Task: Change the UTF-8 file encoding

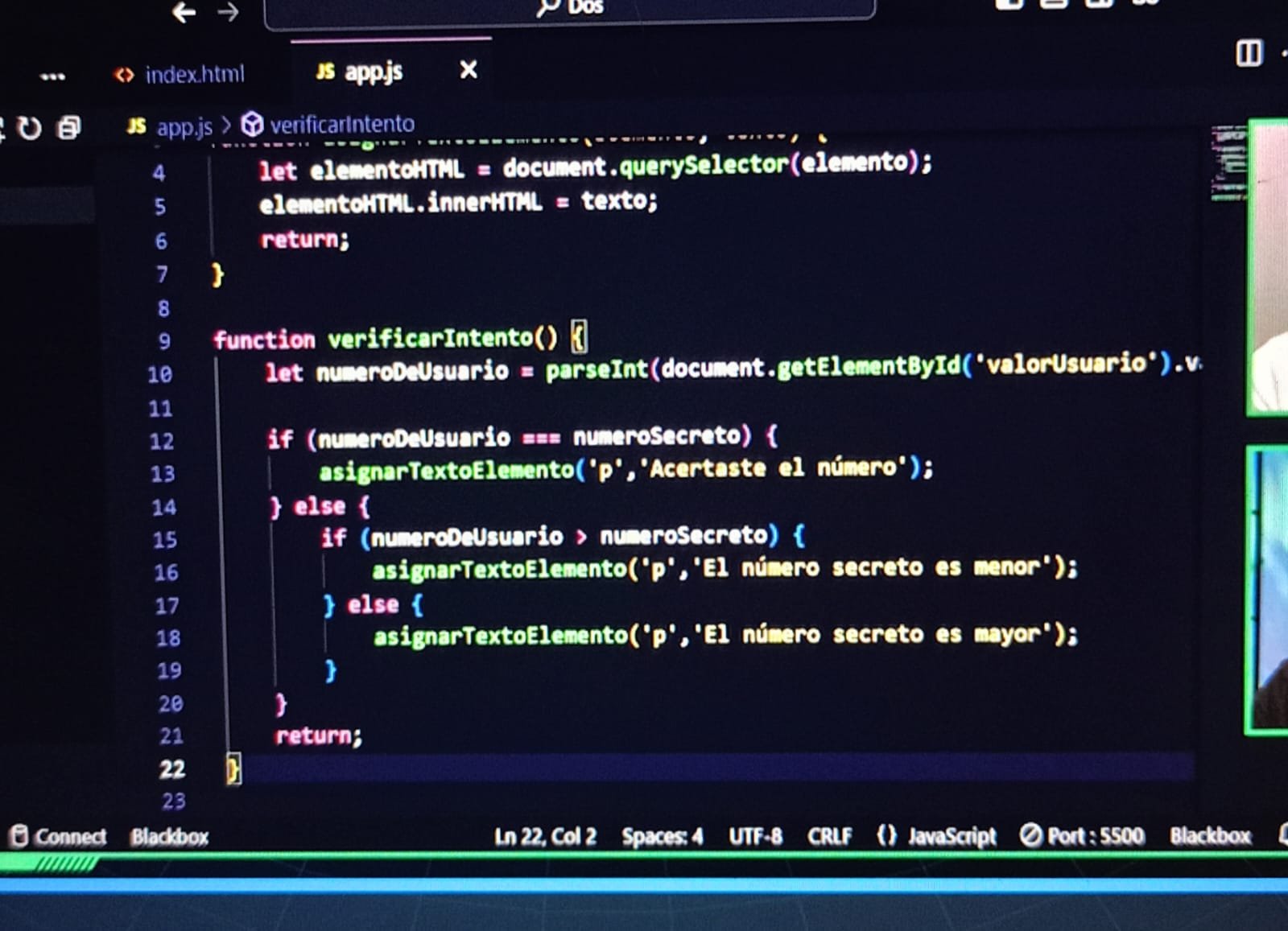Action: [x=755, y=837]
